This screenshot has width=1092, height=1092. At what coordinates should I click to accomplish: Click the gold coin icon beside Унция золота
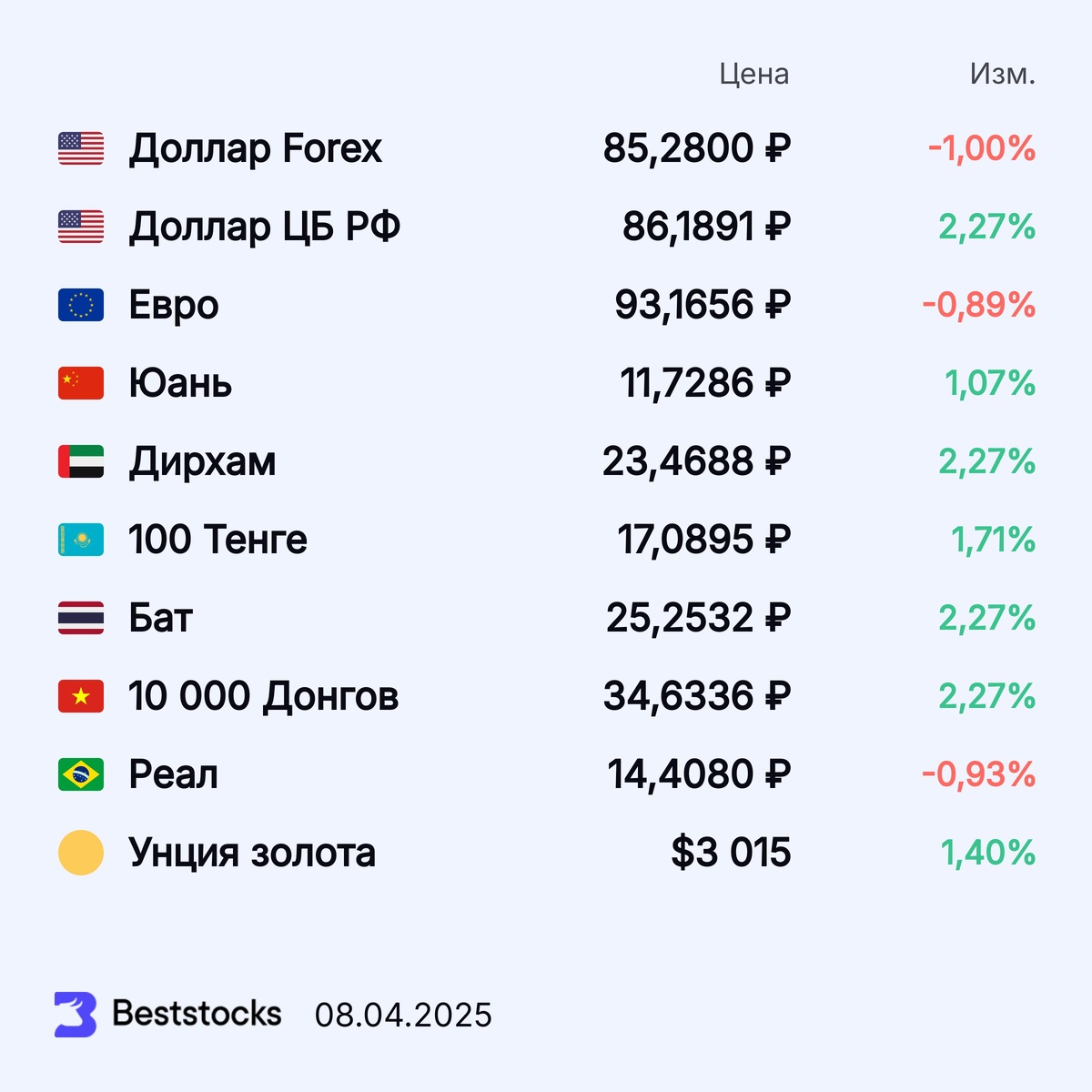click(x=81, y=853)
